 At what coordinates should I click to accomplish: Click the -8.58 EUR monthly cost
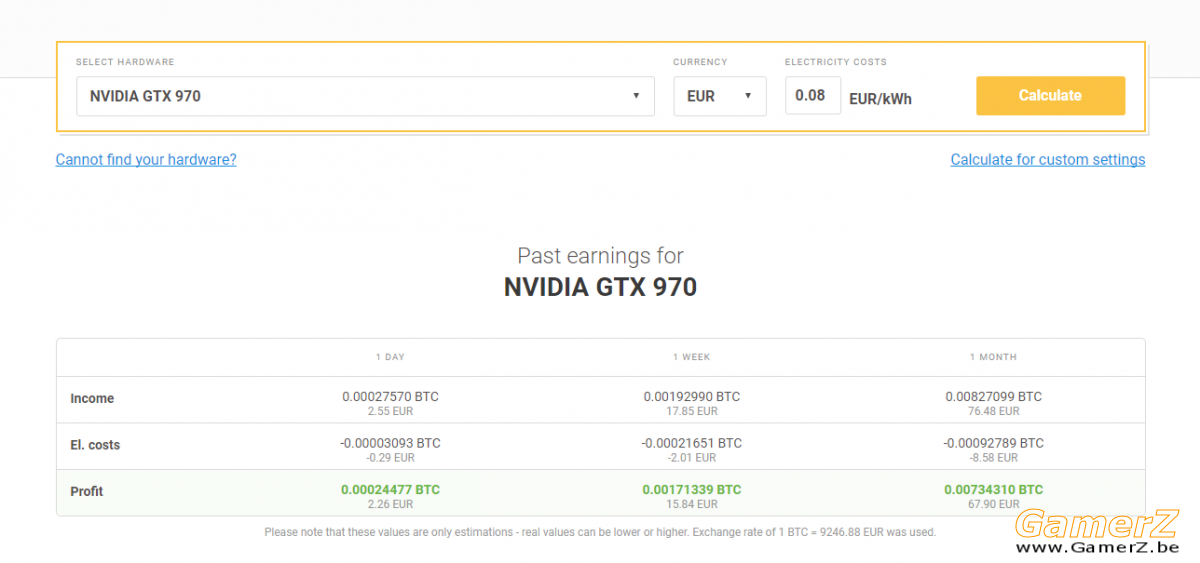(x=994, y=458)
